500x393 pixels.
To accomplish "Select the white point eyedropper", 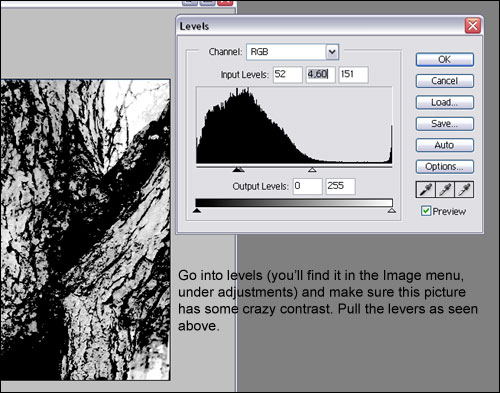I will coord(464,189).
